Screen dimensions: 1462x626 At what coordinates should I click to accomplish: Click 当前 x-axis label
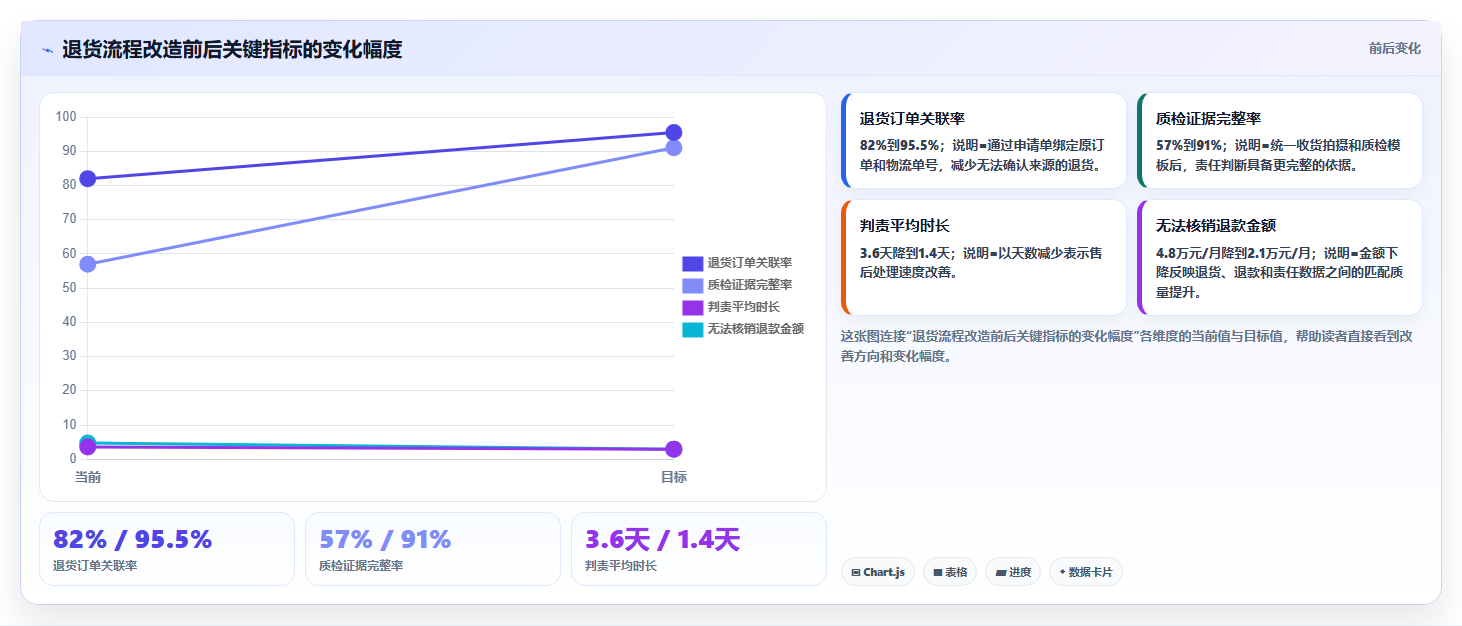click(x=88, y=478)
